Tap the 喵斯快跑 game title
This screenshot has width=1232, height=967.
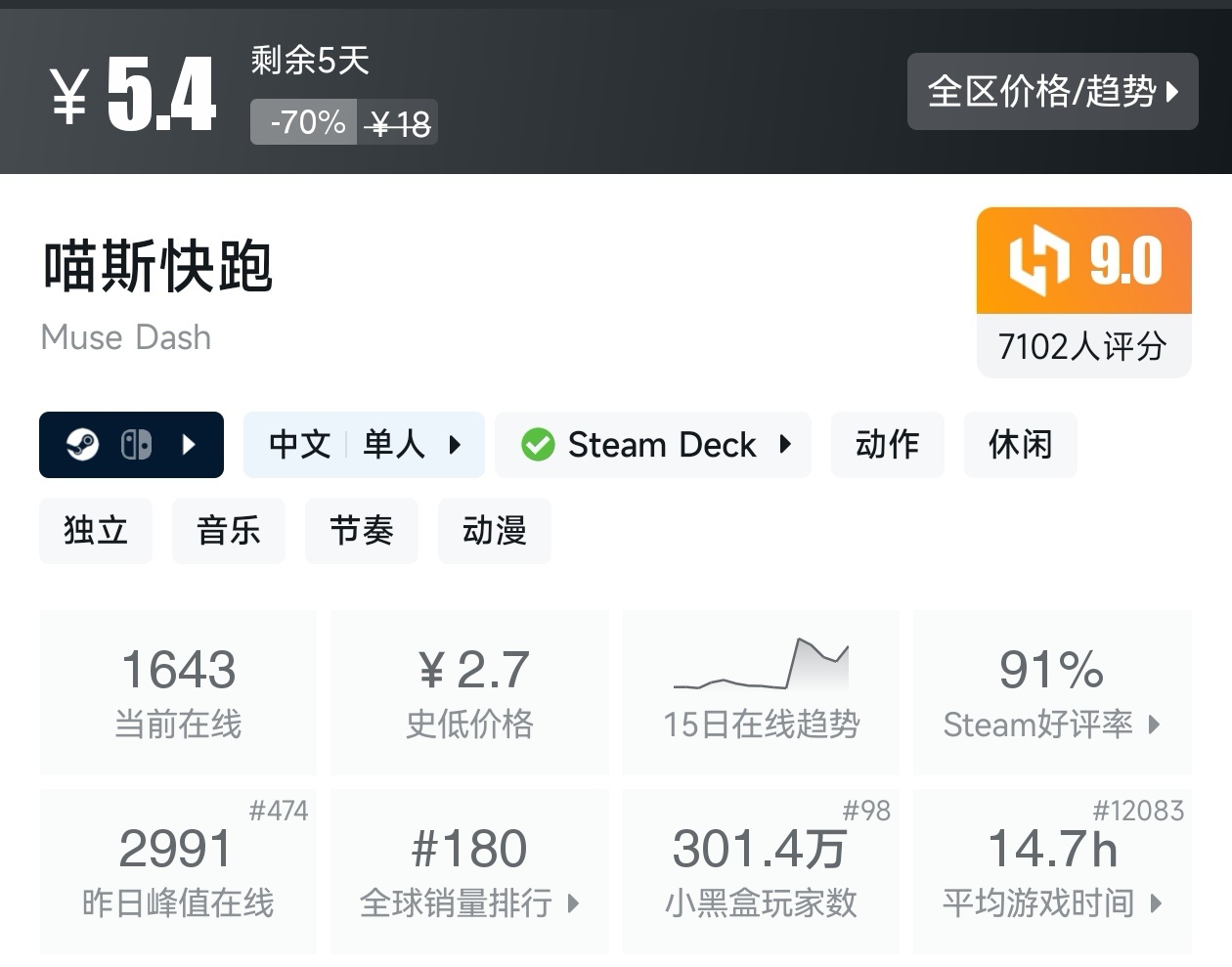pos(157,266)
